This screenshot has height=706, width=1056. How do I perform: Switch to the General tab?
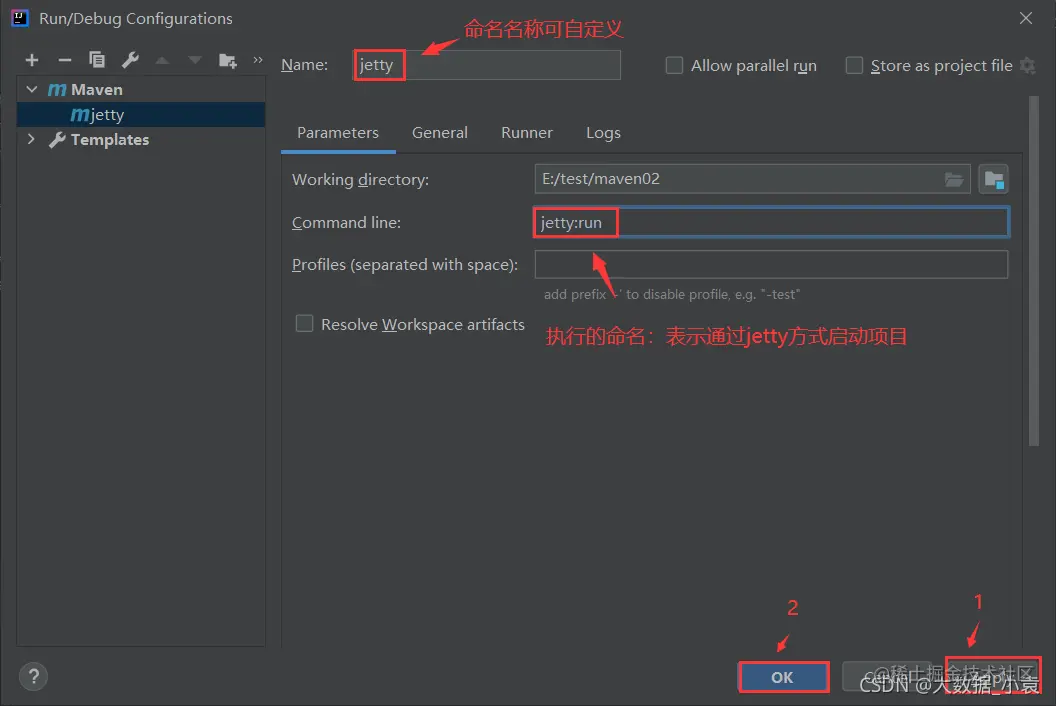tap(440, 133)
